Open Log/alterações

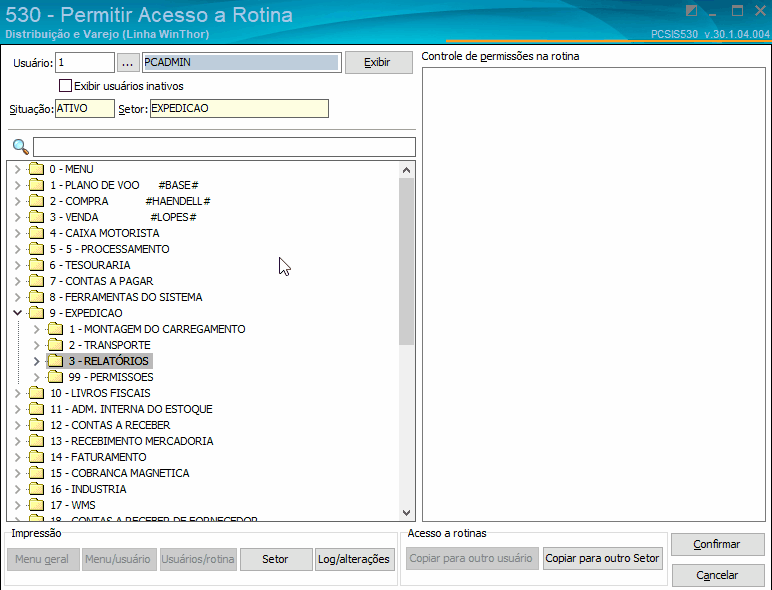354,559
